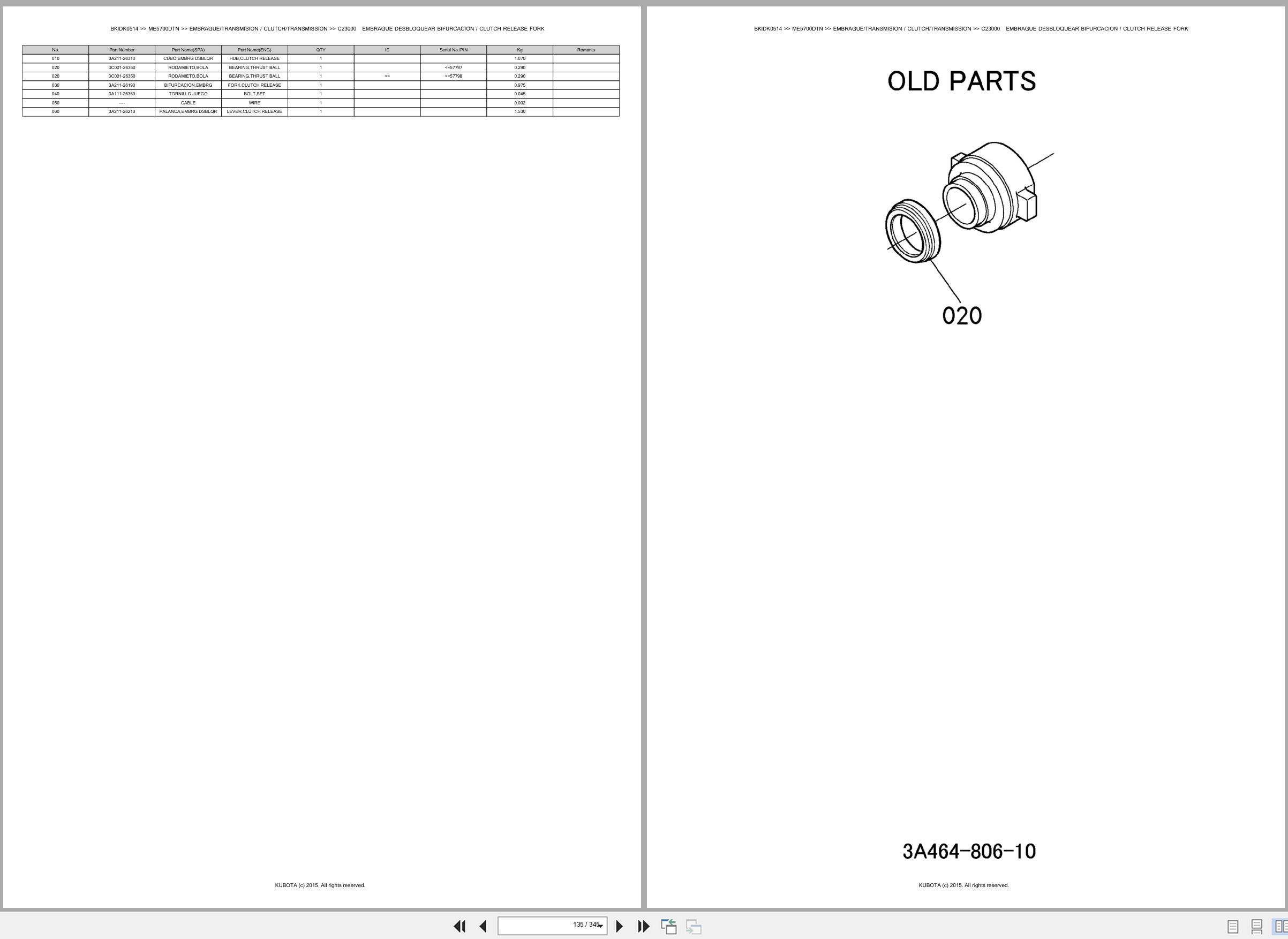Click serial number >=57798 cell
The image size is (1288, 939).
(453, 76)
